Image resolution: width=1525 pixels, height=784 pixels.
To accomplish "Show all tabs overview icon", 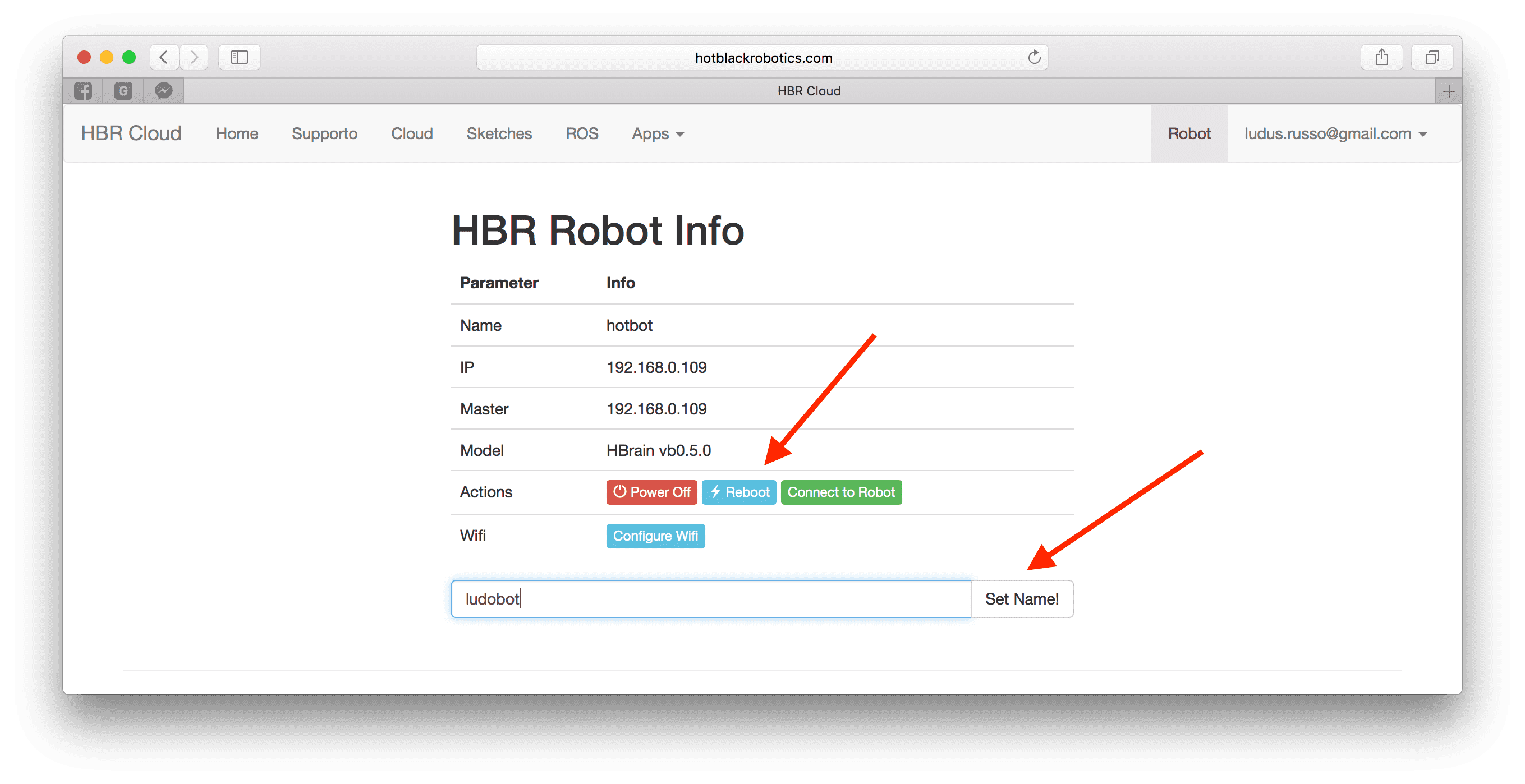I will click(1431, 57).
